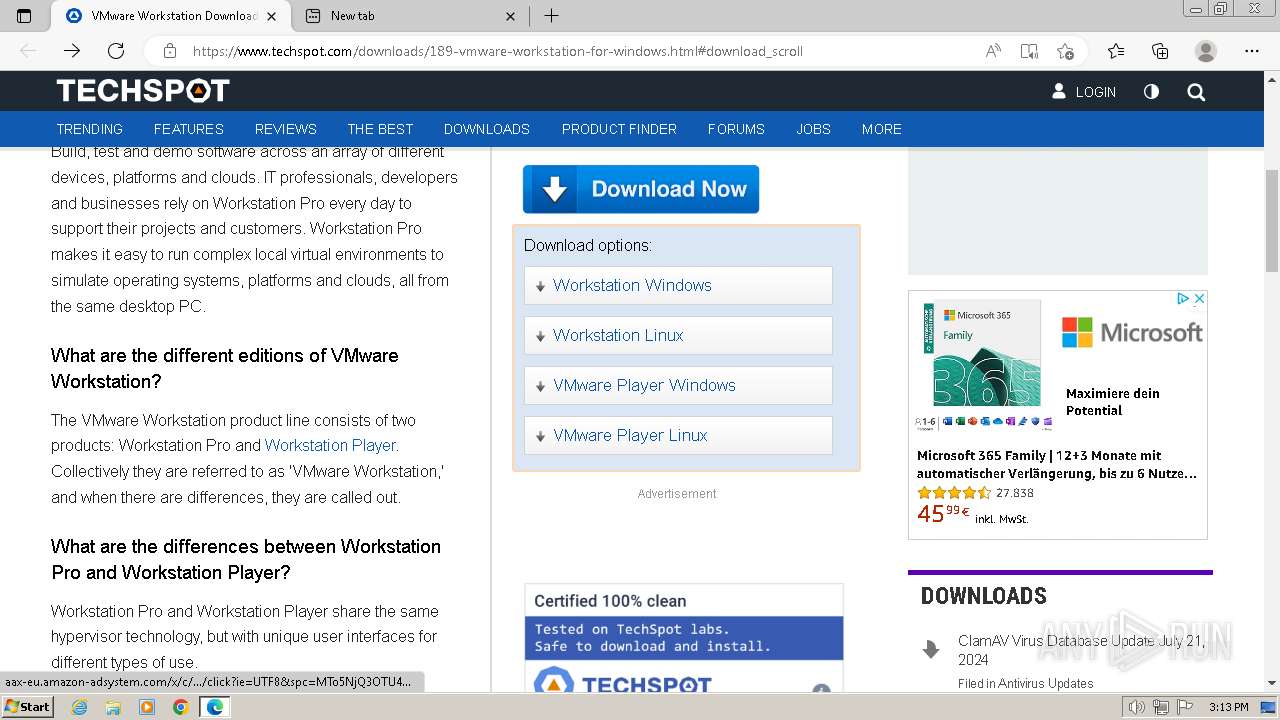Click the browser forward arrow
Viewport: 1280px width, 720px height.
pyautogui.click(x=72, y=51)
